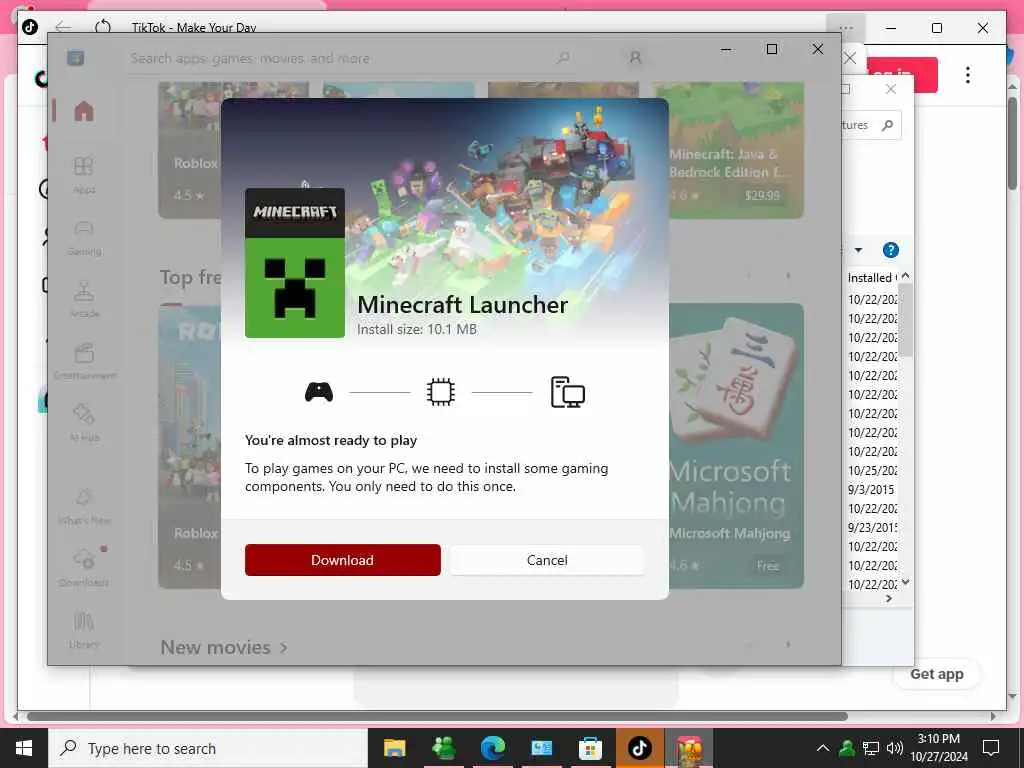The image size is (1024, 768).
Task: Open What's New in Store sidebar
Action: point(84,506)
